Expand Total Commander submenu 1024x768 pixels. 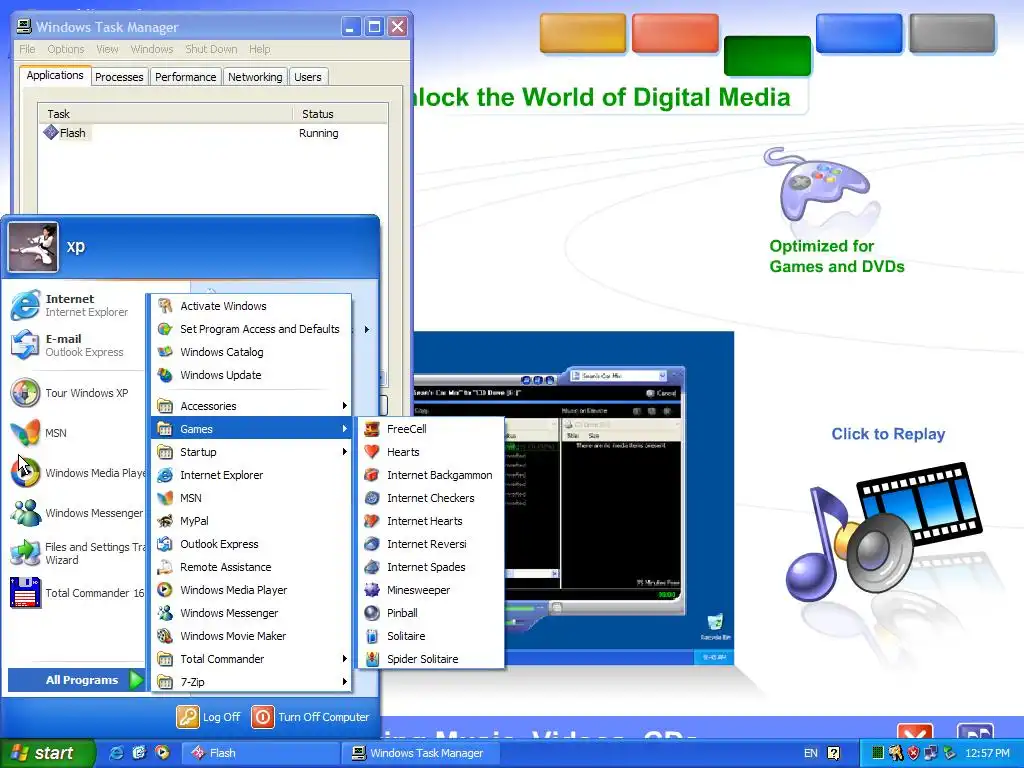(251, 659)
